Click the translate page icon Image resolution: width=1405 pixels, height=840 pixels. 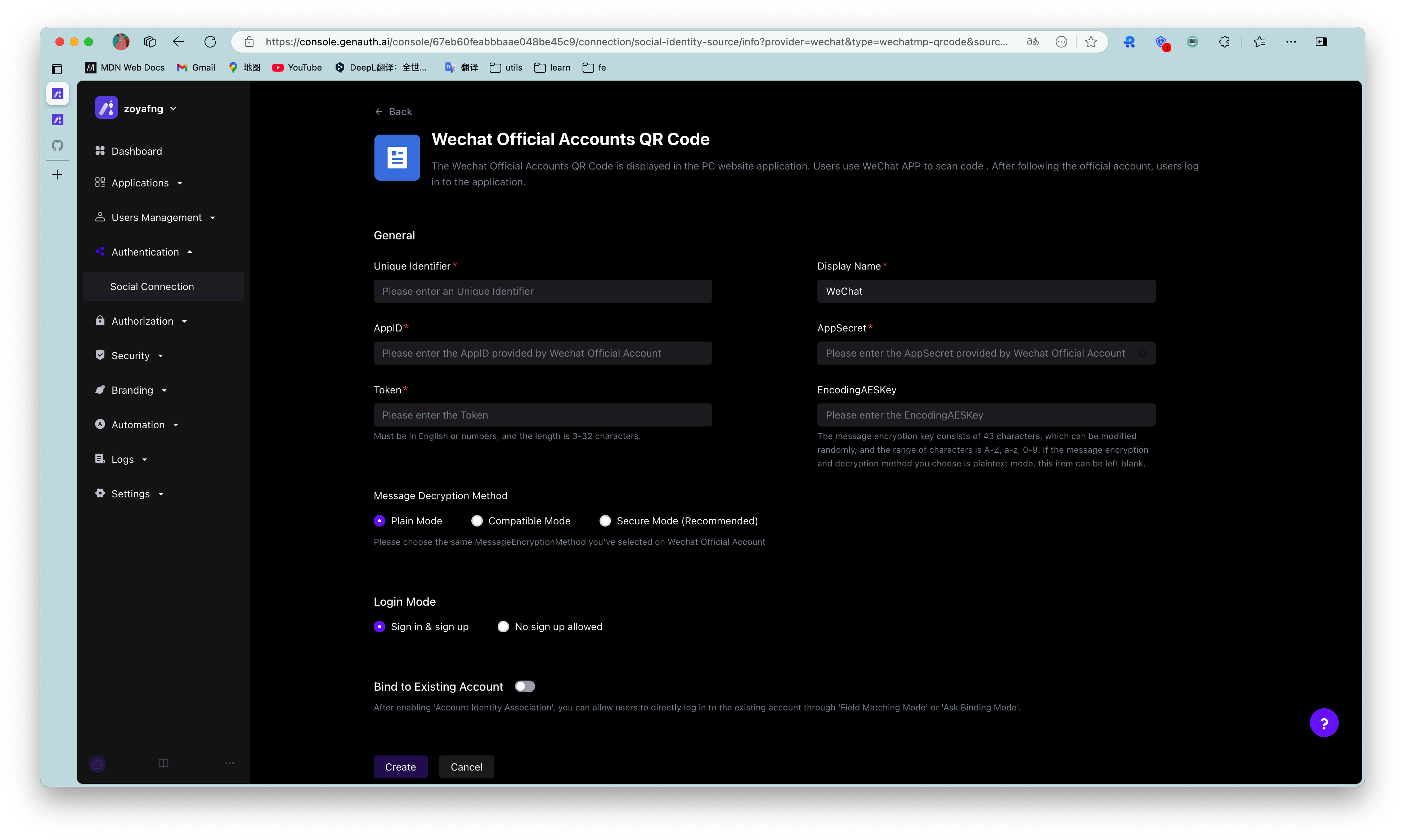click(1032, 41)
